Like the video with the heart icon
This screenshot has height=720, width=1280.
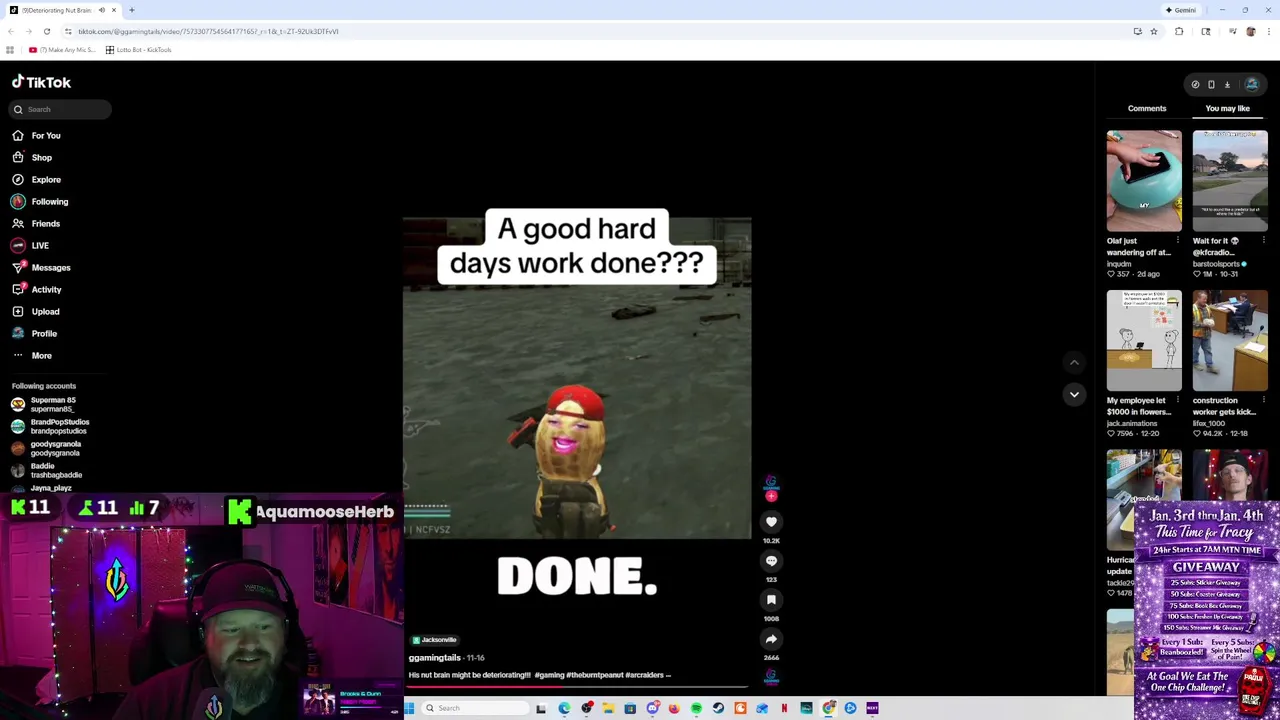click(771, 522)
